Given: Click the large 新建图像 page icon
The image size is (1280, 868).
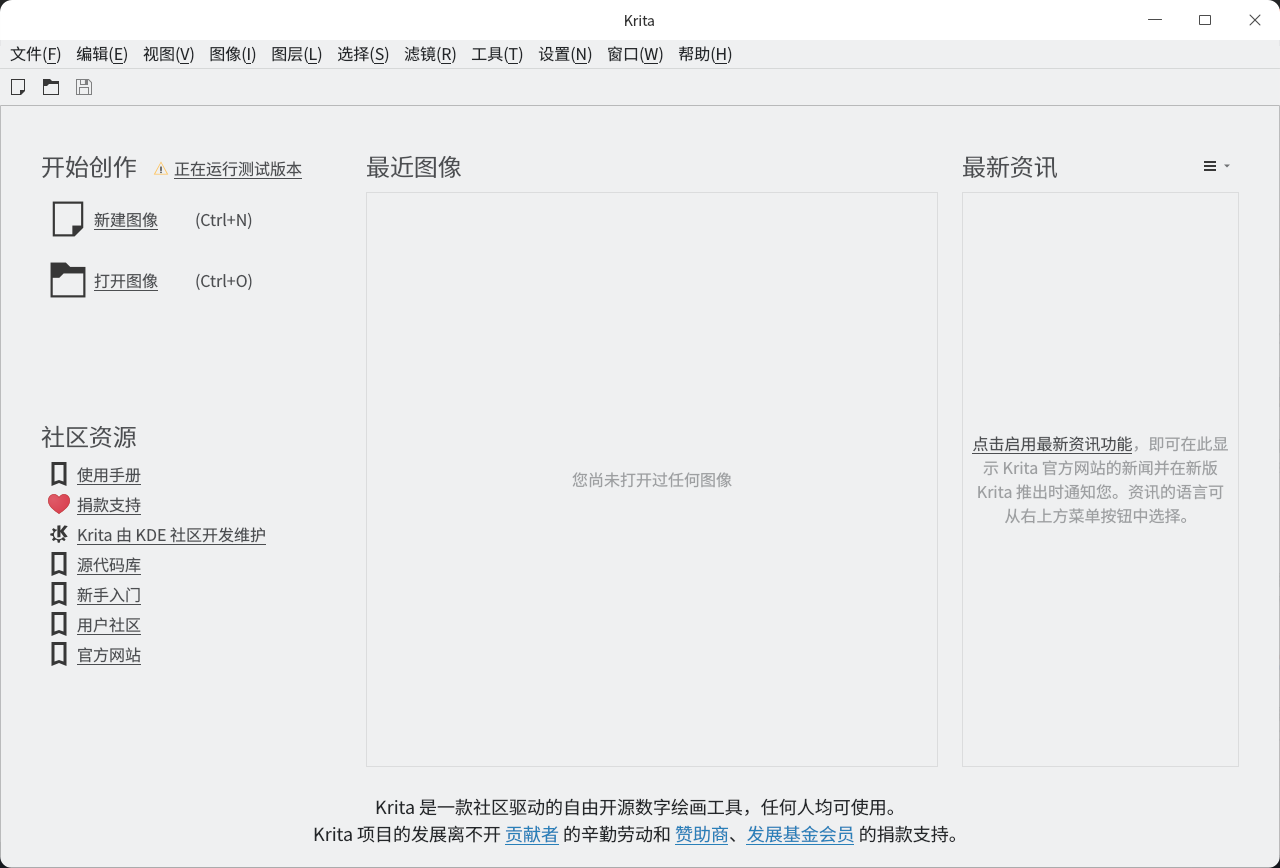Looking at the screenshot, I should tap(68, 220).
